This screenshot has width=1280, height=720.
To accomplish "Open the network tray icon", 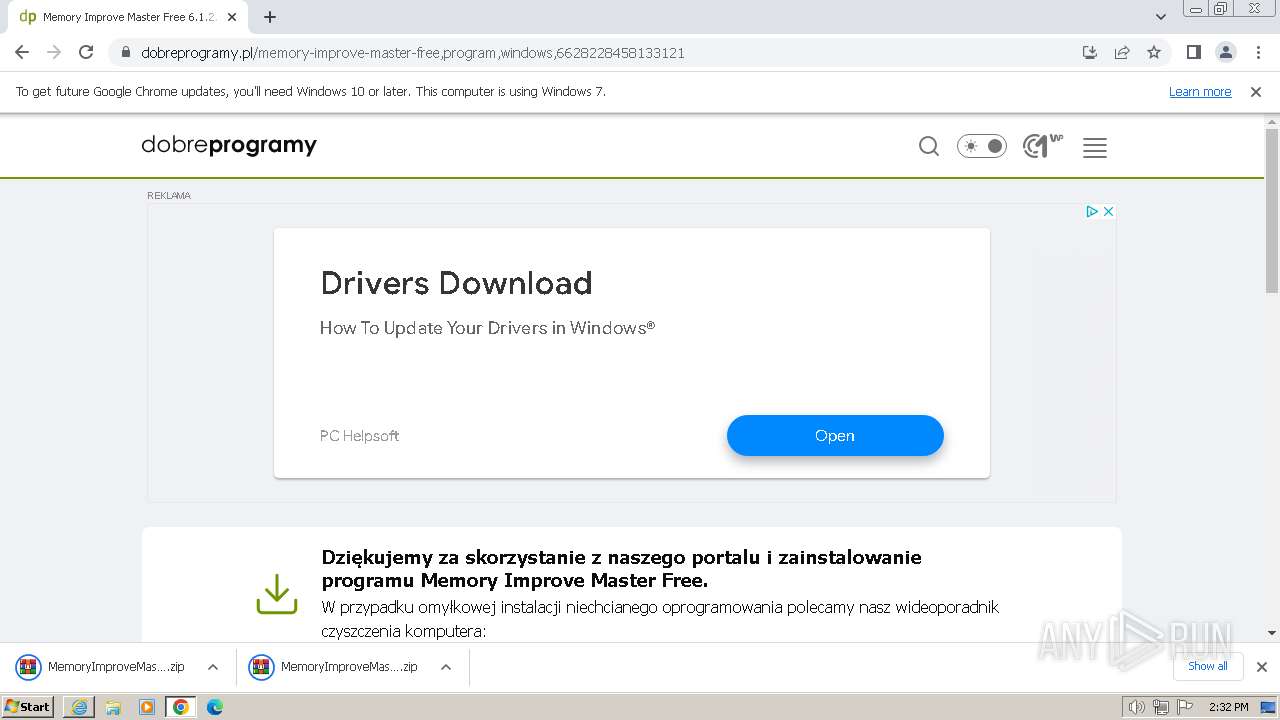I will pyautogui.click(x=1161, y=707).
